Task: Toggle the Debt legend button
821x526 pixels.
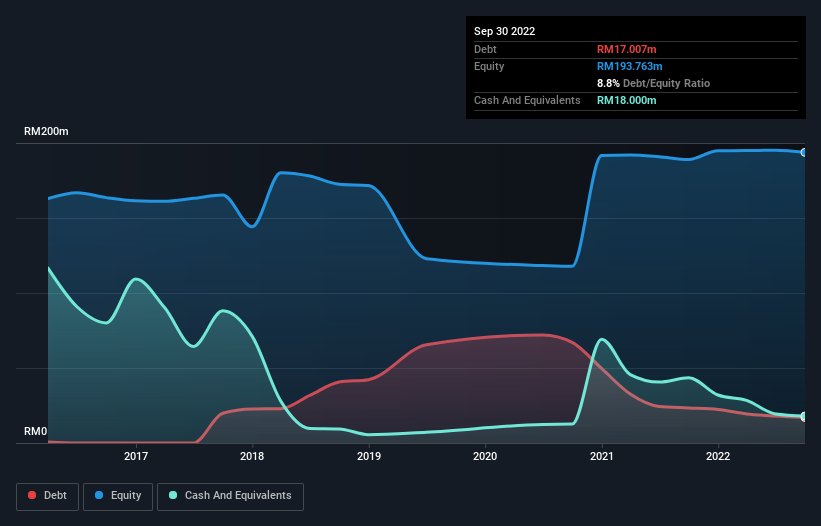Action: [47, 496]
